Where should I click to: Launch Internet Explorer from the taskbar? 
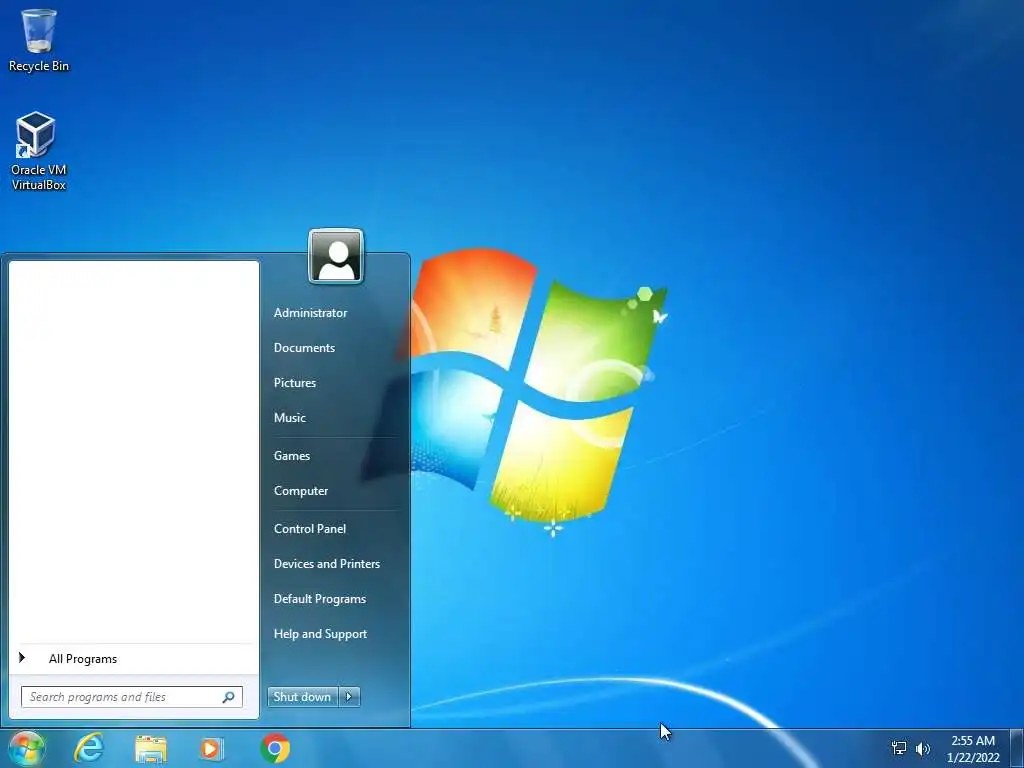coord(89,748)
